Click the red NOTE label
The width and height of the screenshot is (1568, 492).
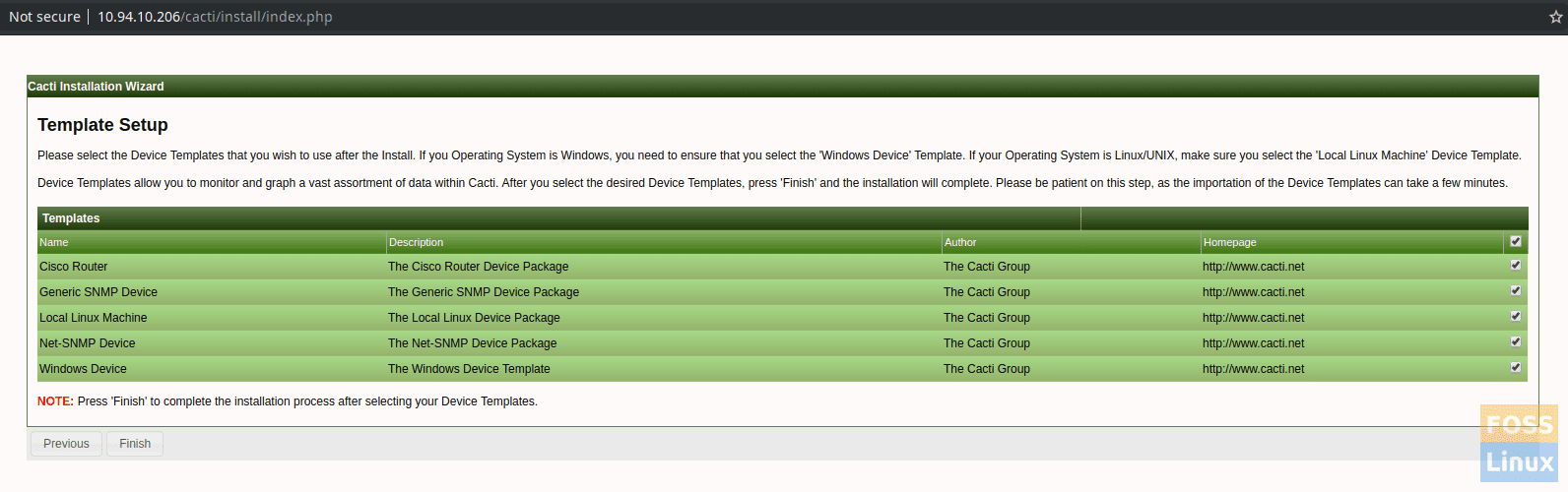tap(55, 401)
